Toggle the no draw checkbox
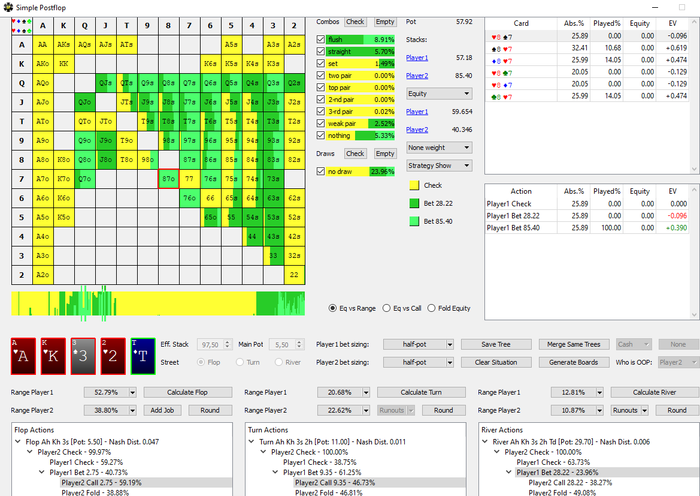Screen dimensions: 700x496 point(321,171)
